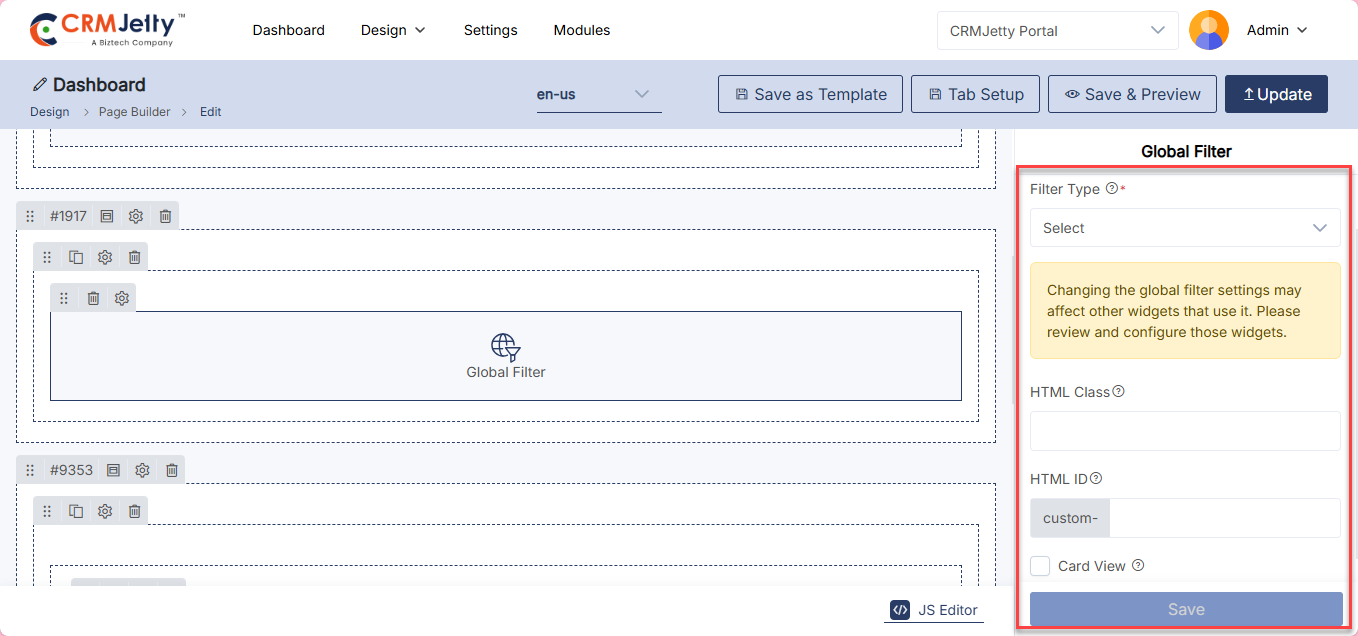Click the help icon beside HTML Class
The height and width of the screenshot is (636, 1358).
[x=1118, y=392]
